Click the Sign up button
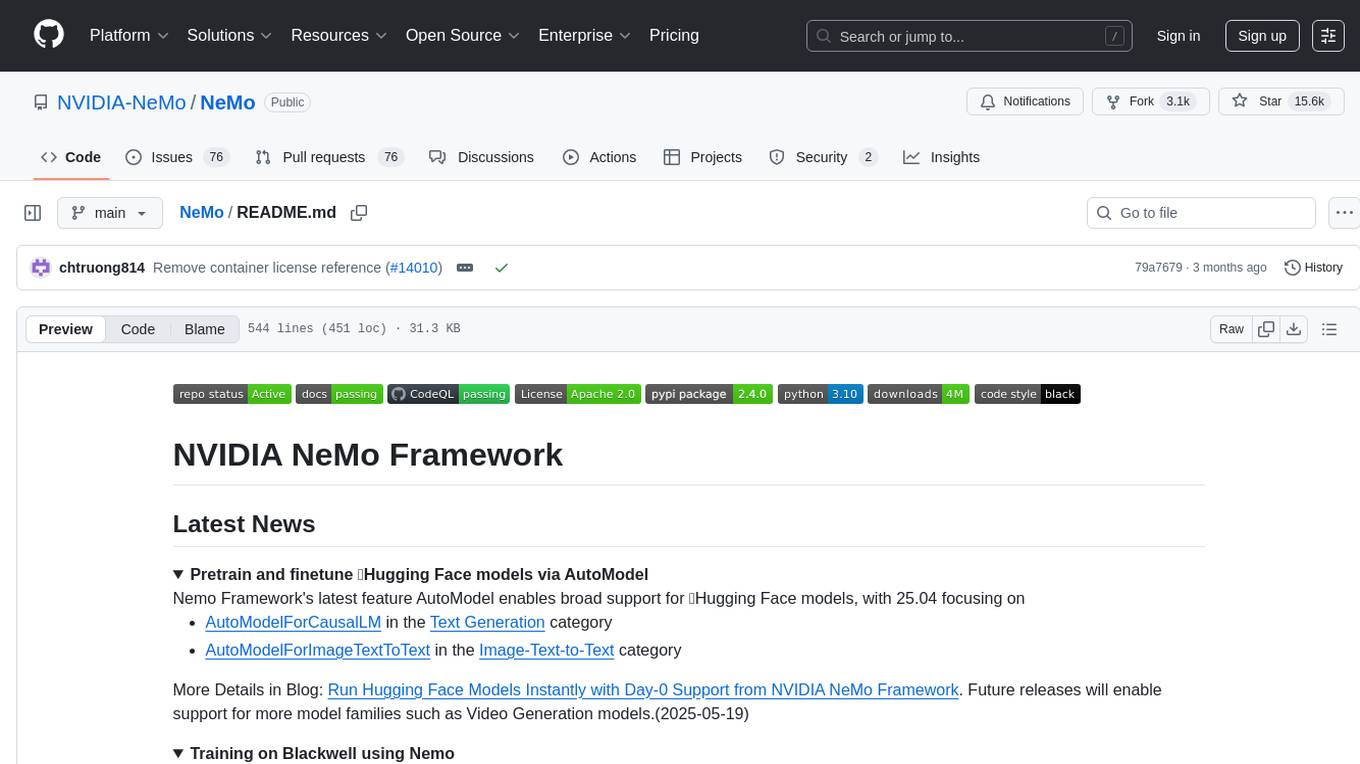The width and height of the screenshot is (1360, 764). point(1262,35)
